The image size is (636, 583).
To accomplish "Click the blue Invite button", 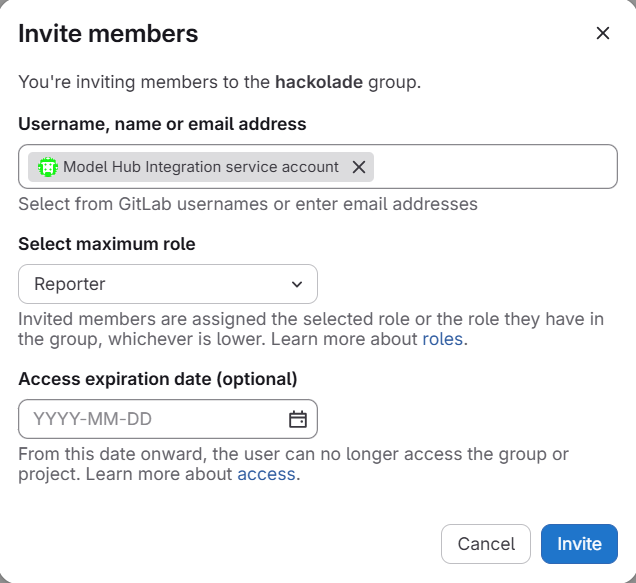I will point(579,544).
